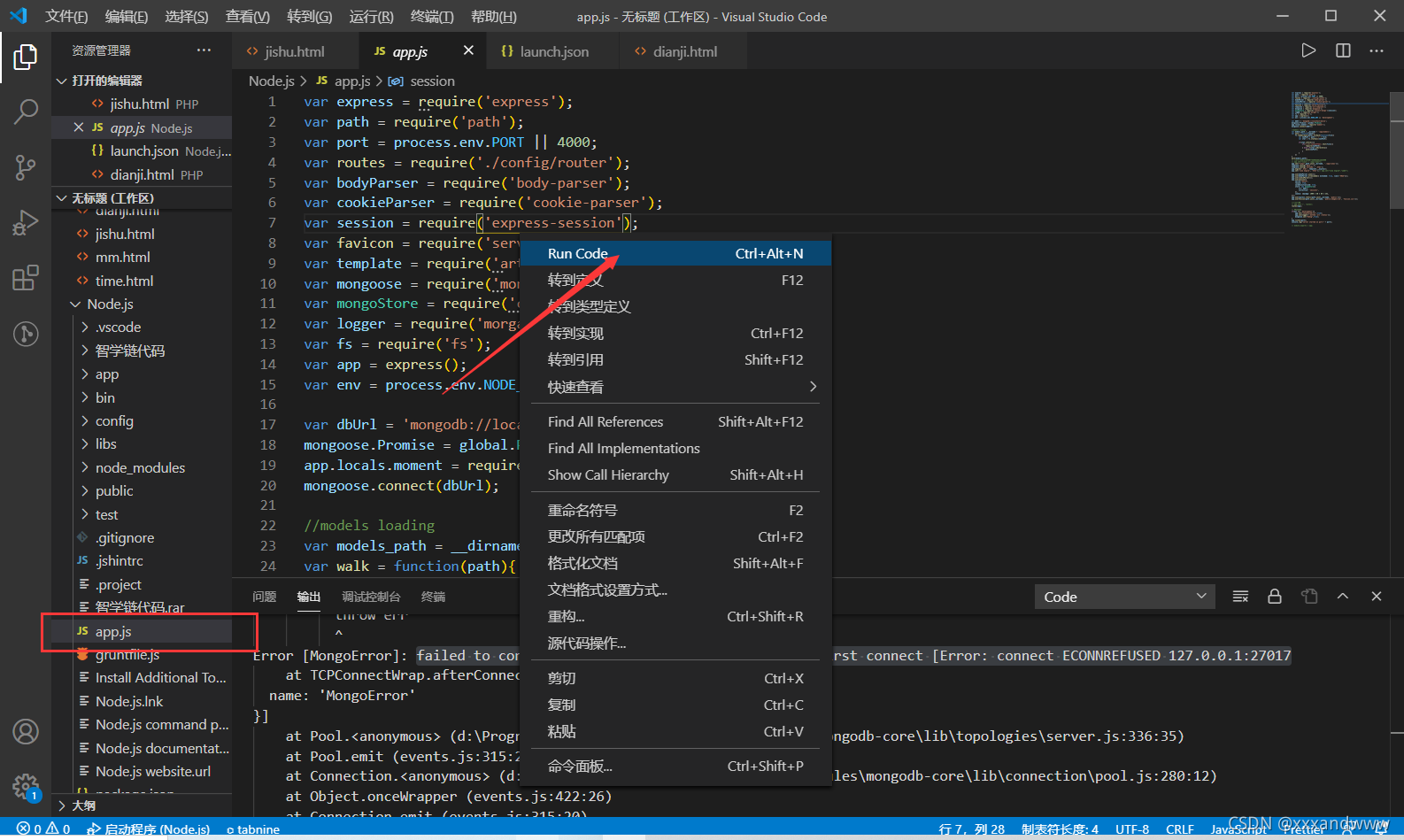Choose Find All References in context menu
This screenshot has height=840, width=1404.
point(675,421)
